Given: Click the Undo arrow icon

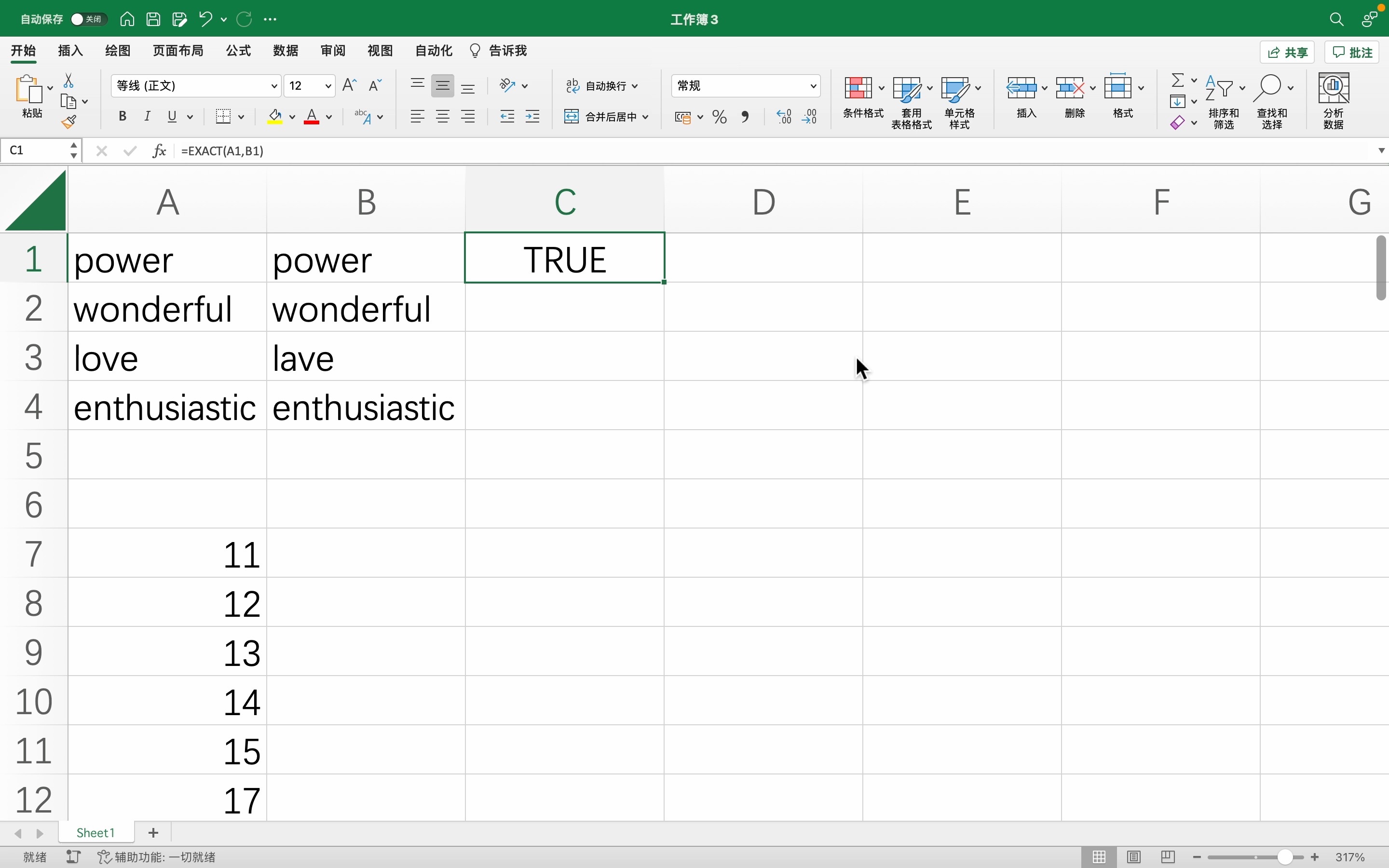Looking at the screenshot, I should [205, 19].
